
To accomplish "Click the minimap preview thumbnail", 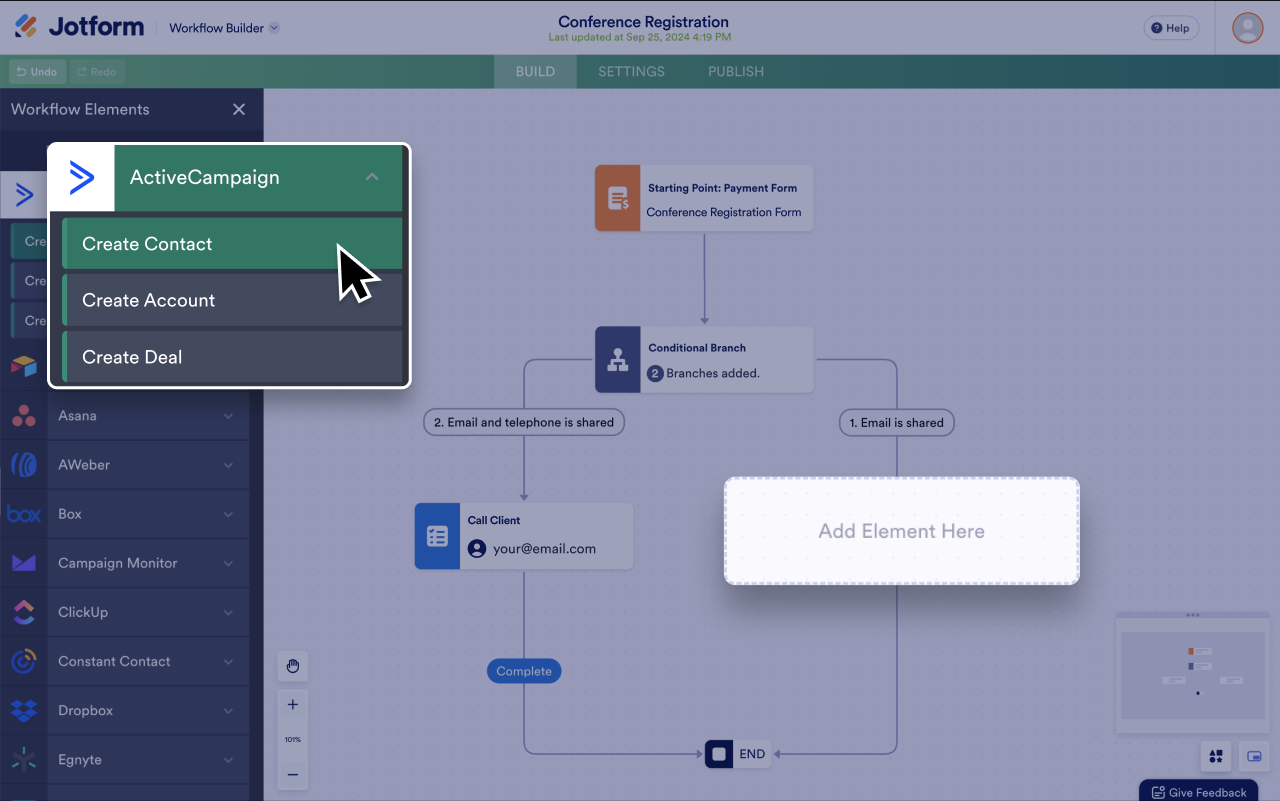I will [1192, 675].
